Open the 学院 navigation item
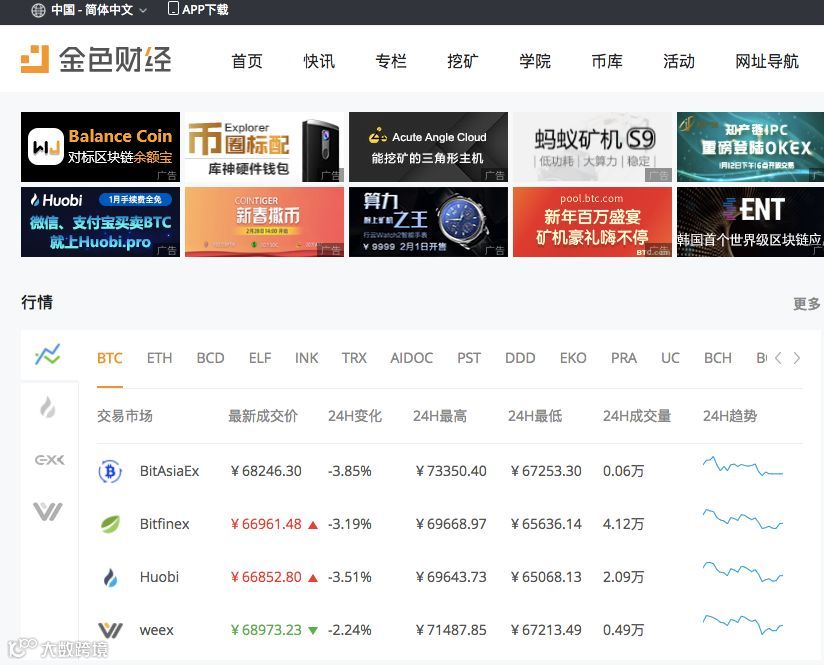 (x=535, y=62)
